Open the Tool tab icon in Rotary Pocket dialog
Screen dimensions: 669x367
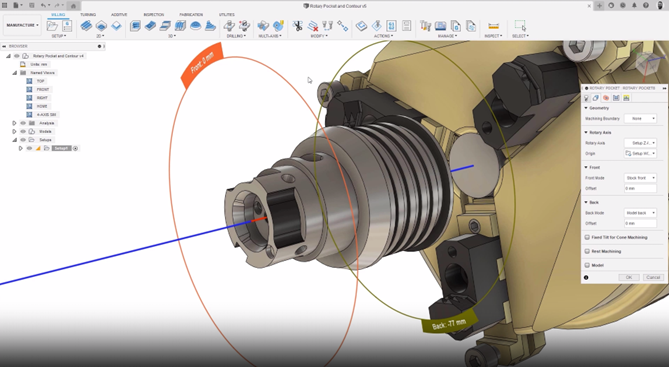coord(587,98)
